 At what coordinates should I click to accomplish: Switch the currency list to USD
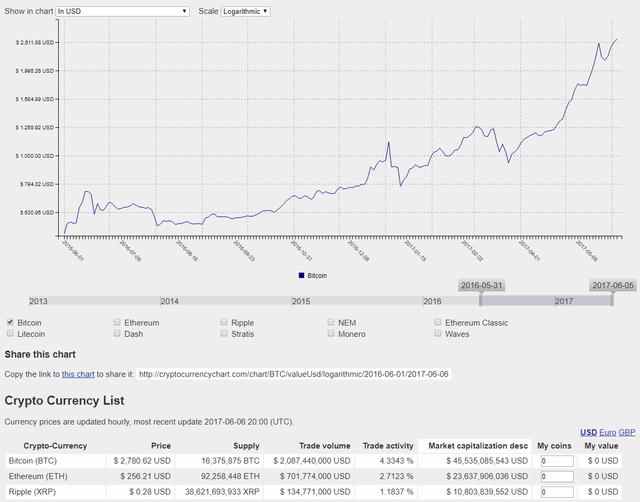pyautogui.click(x=588, y=432)
